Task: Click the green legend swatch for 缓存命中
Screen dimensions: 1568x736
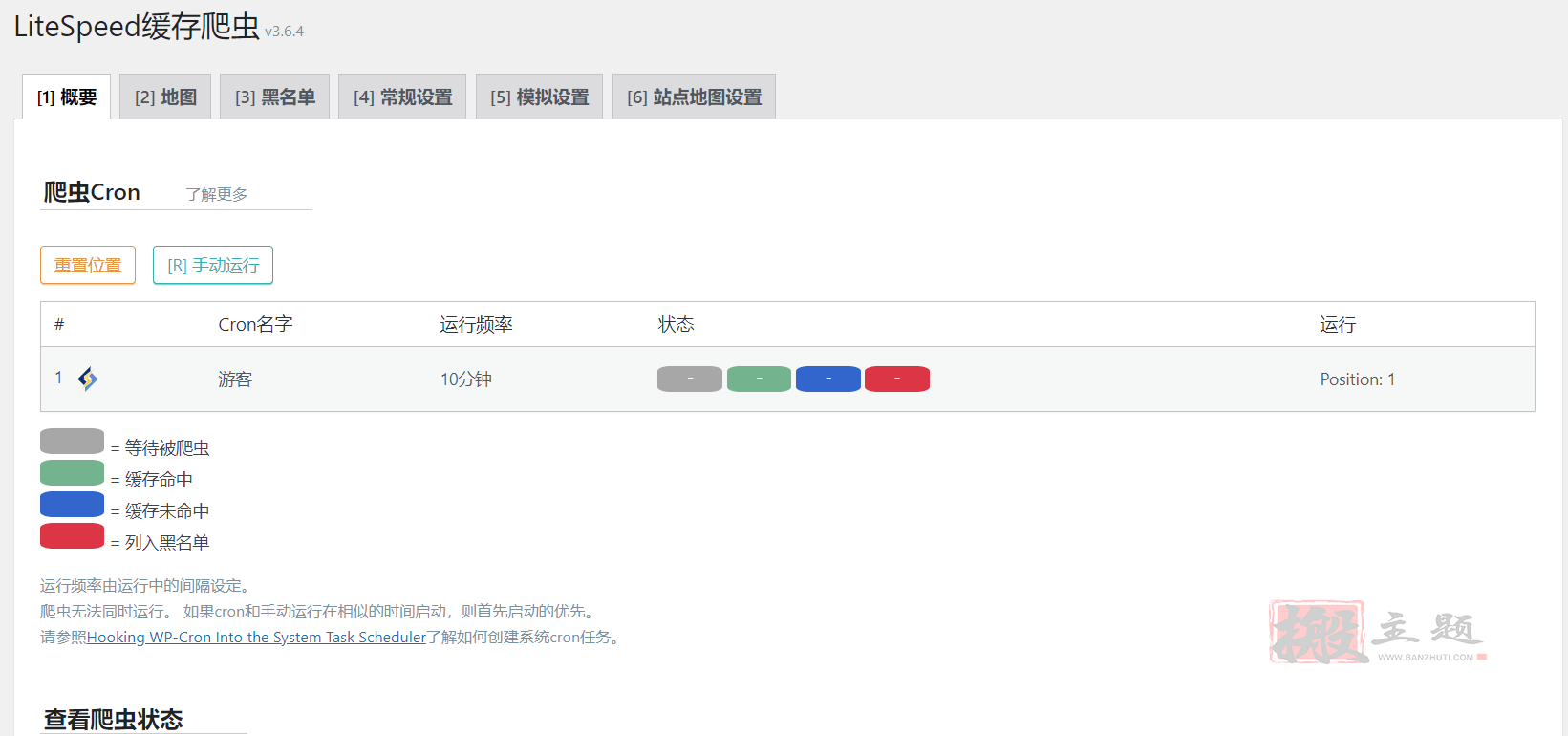Action: pyautogui.click(x=72, y=472)
